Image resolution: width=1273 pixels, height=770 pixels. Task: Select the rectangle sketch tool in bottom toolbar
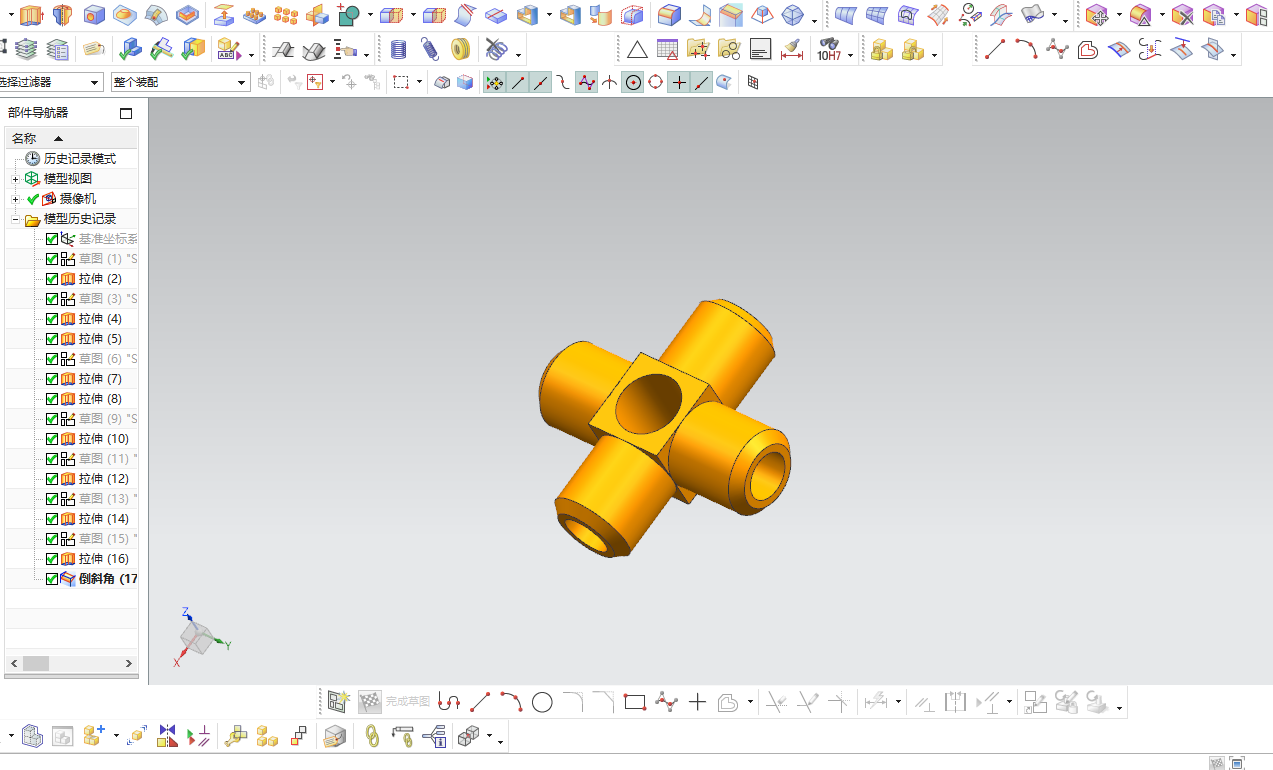(635, 702)
